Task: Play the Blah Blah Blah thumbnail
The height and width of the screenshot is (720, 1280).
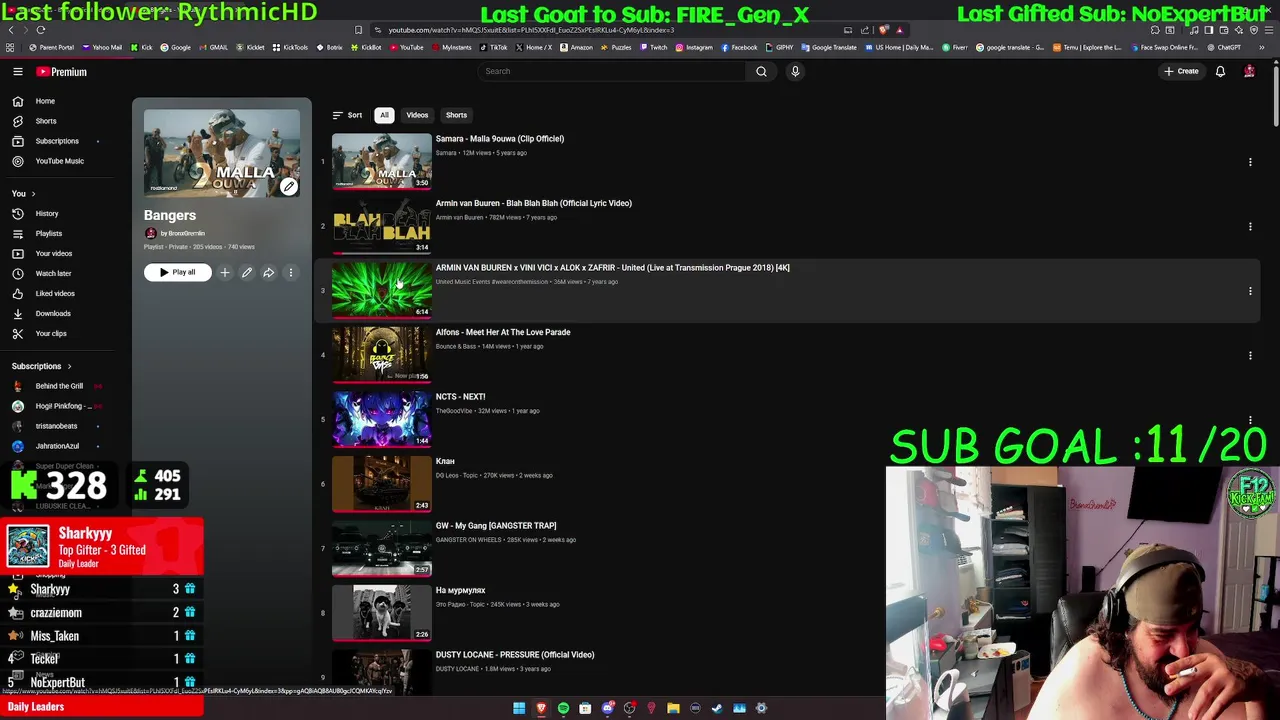Action: [382, 225]
